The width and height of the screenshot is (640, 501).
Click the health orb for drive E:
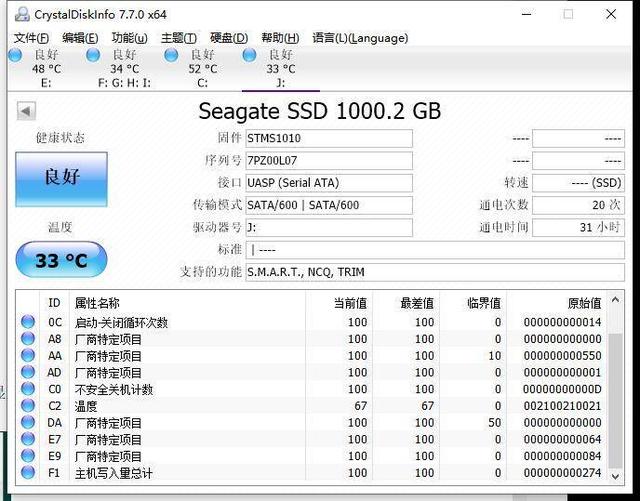click(x=15, y=55)
